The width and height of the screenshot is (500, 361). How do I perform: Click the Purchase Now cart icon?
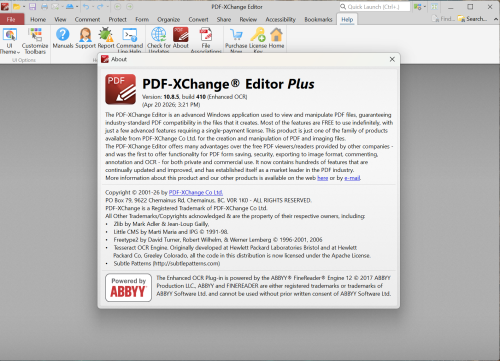[x=236, y=34]
